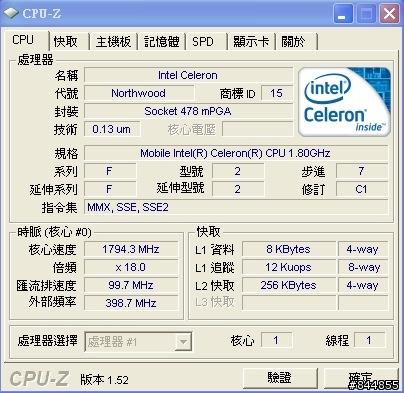Screen dimensions: 404x393
Task: Open the 顯示卡 tab
Action: point(251,42)
